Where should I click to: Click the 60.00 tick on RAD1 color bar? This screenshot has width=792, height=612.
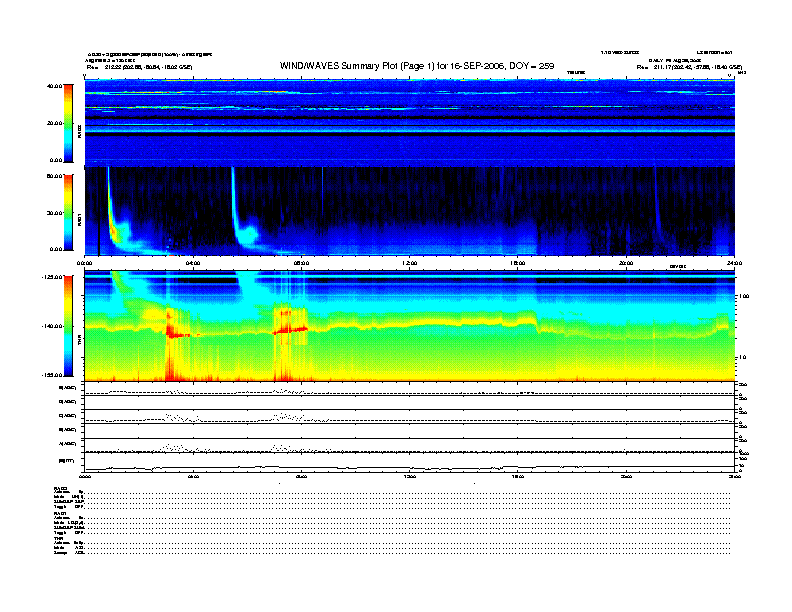(x=55, y=176)
